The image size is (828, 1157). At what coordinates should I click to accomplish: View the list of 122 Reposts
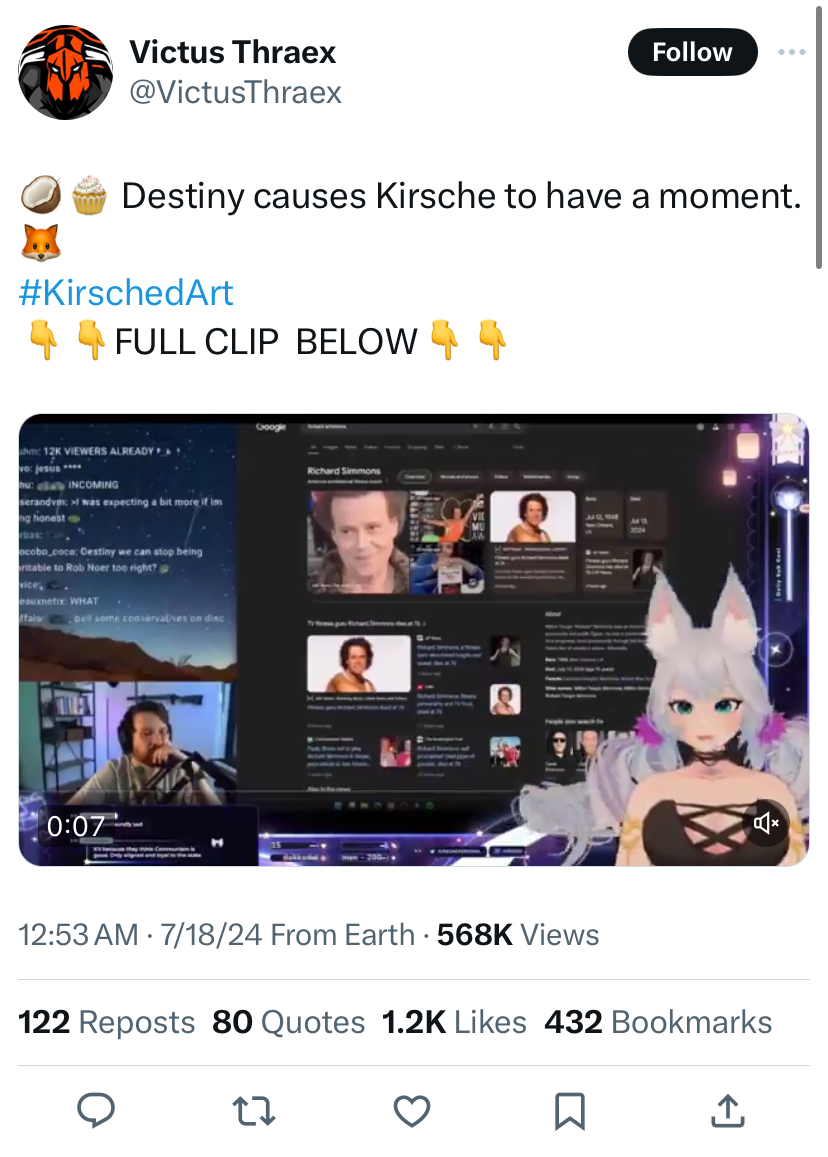click(106, 1022)
